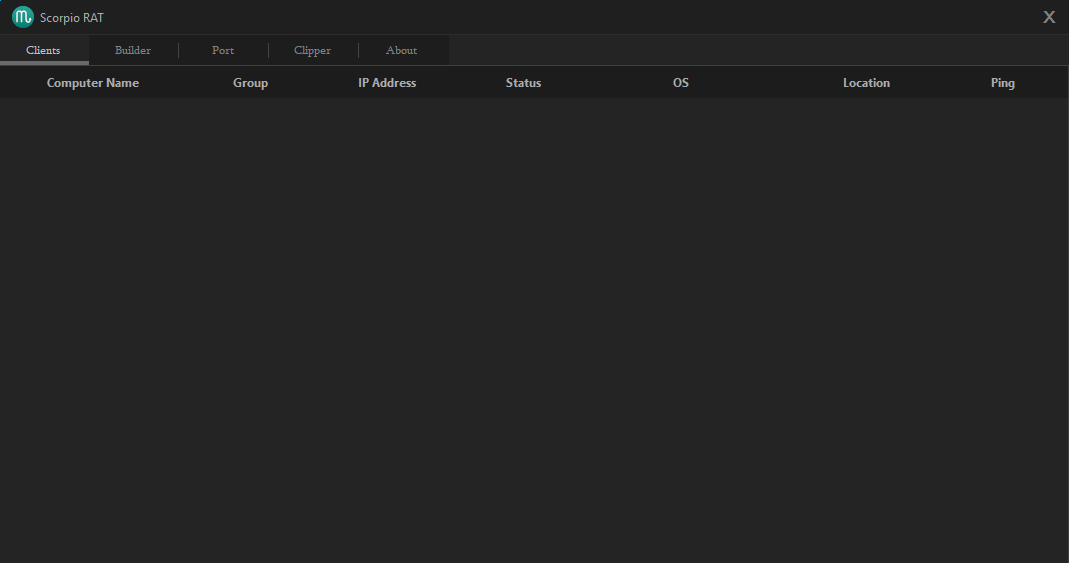Viewport: 1069px width, 563px height.
Task: Sort by the Ping column header
Action: (x=1003, y=82)
